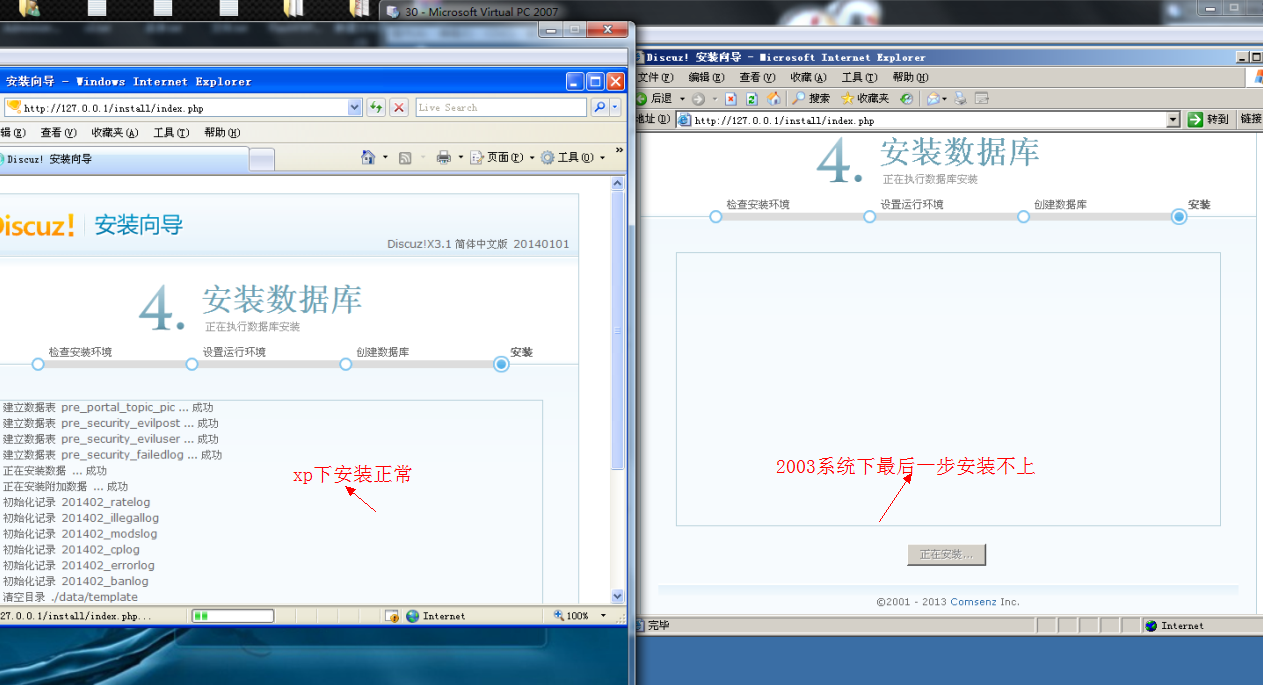Click Live Search input field

coord(501,107)
